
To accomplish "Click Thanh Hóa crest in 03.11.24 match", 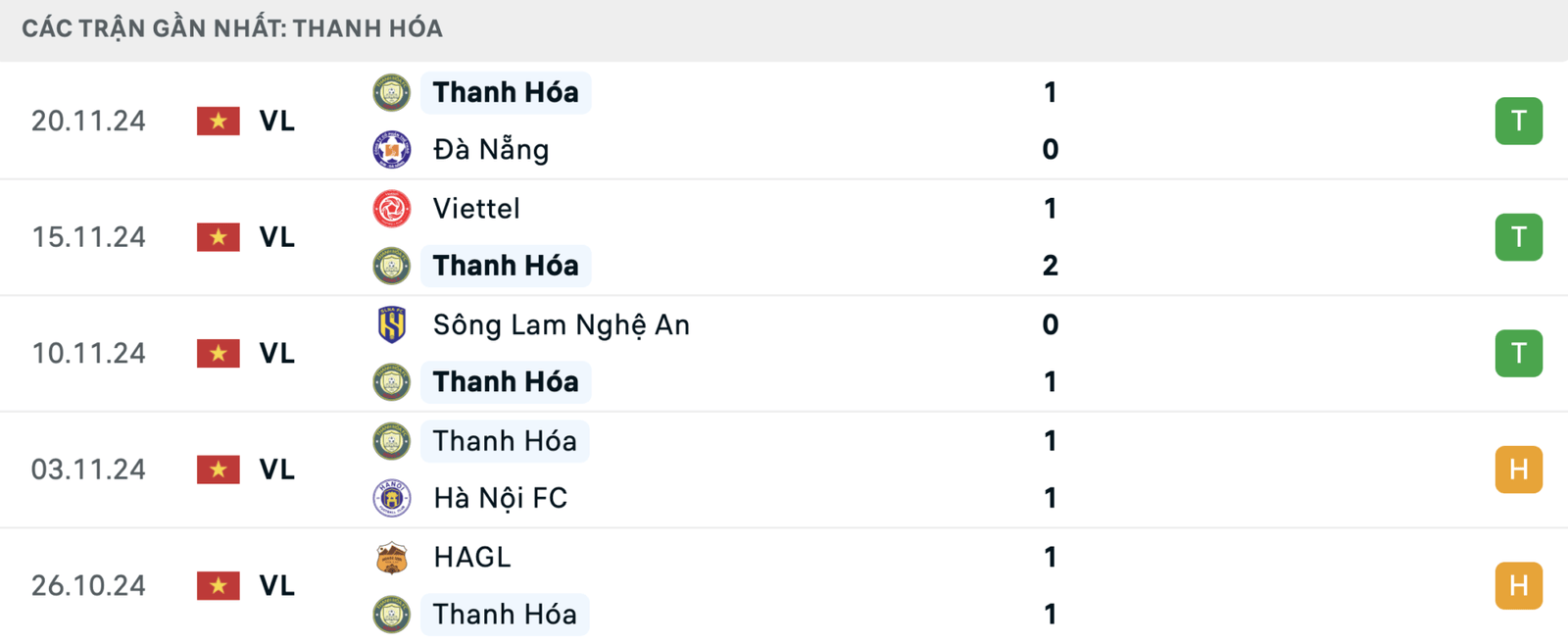I will point(392,441).
